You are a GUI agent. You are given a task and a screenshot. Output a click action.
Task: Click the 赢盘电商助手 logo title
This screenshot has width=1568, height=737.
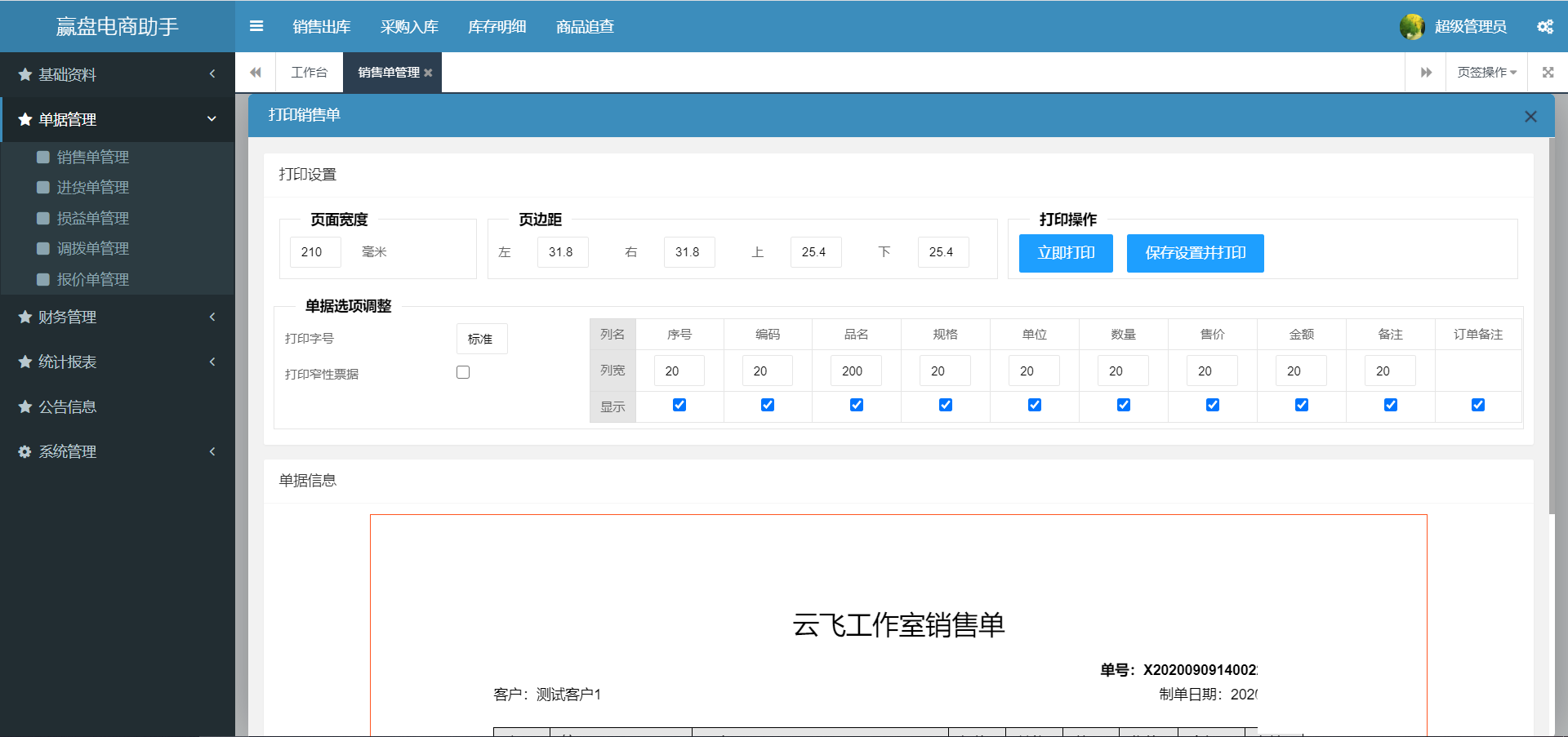(117, 27)
